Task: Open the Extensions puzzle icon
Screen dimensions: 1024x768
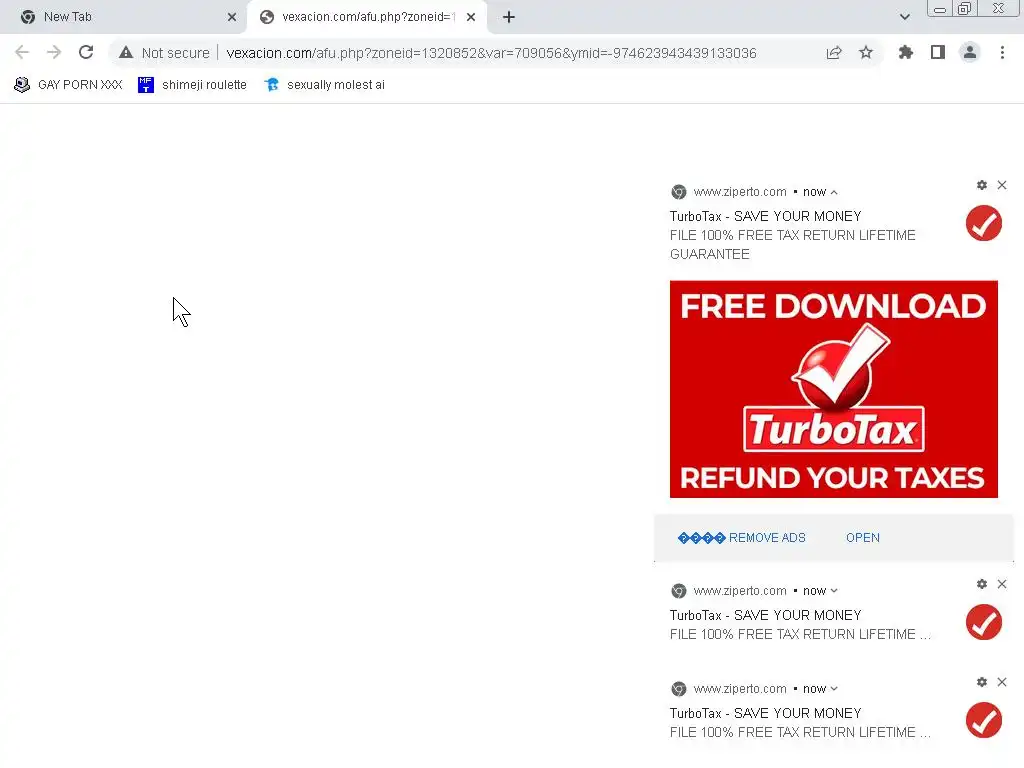Action: (x=906, y=53)
